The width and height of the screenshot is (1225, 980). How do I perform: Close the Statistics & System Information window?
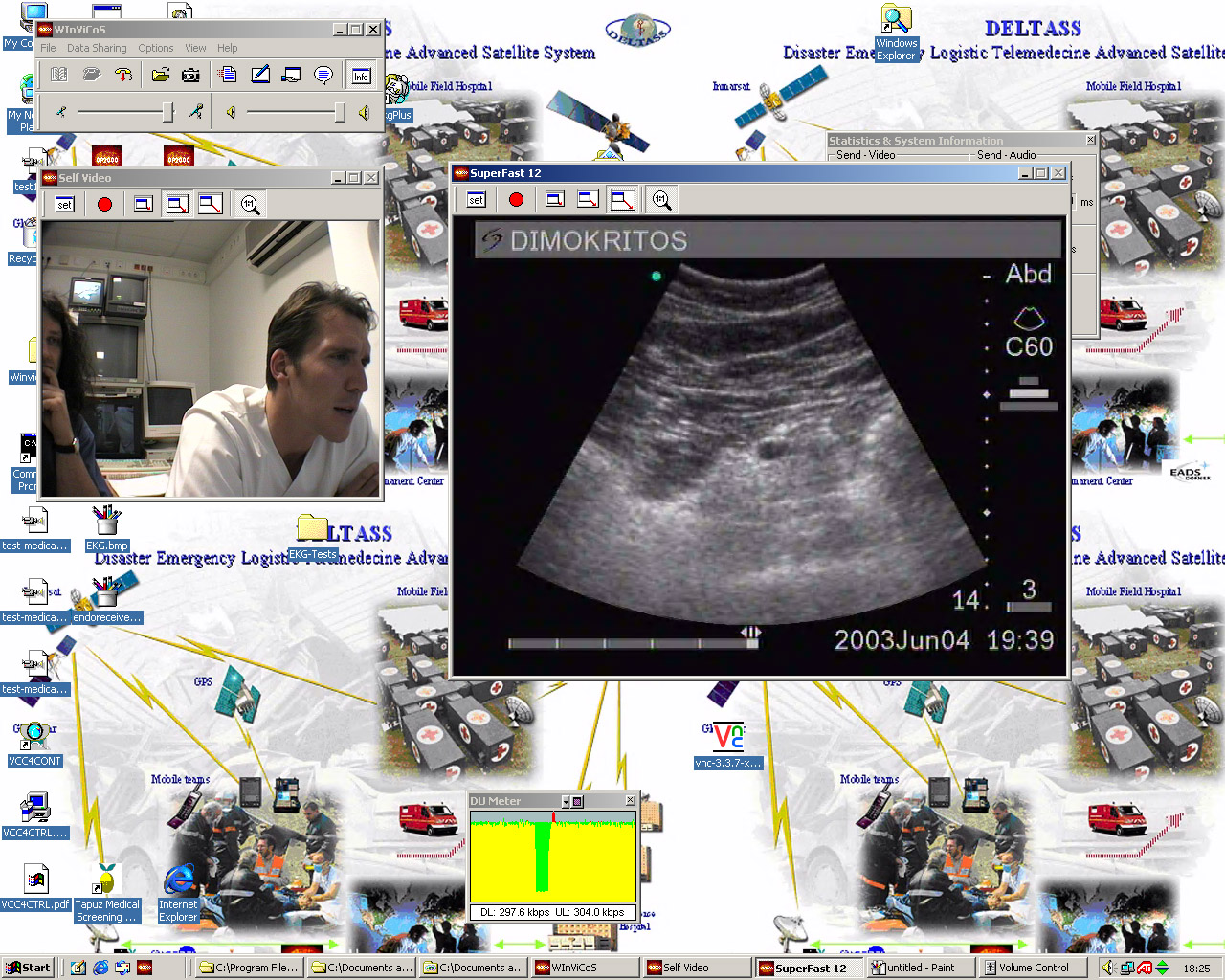pyautogui.click(x=1090, y=140)
